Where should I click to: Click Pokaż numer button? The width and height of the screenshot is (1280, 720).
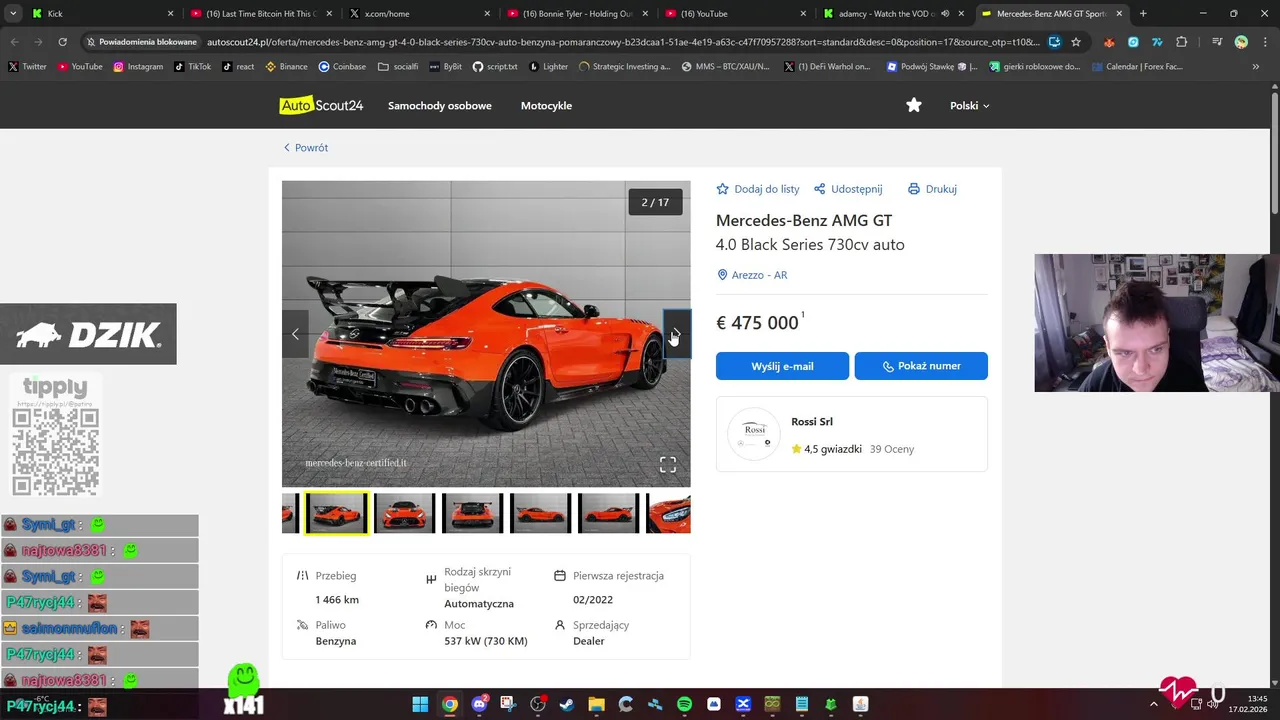[921, 366]
